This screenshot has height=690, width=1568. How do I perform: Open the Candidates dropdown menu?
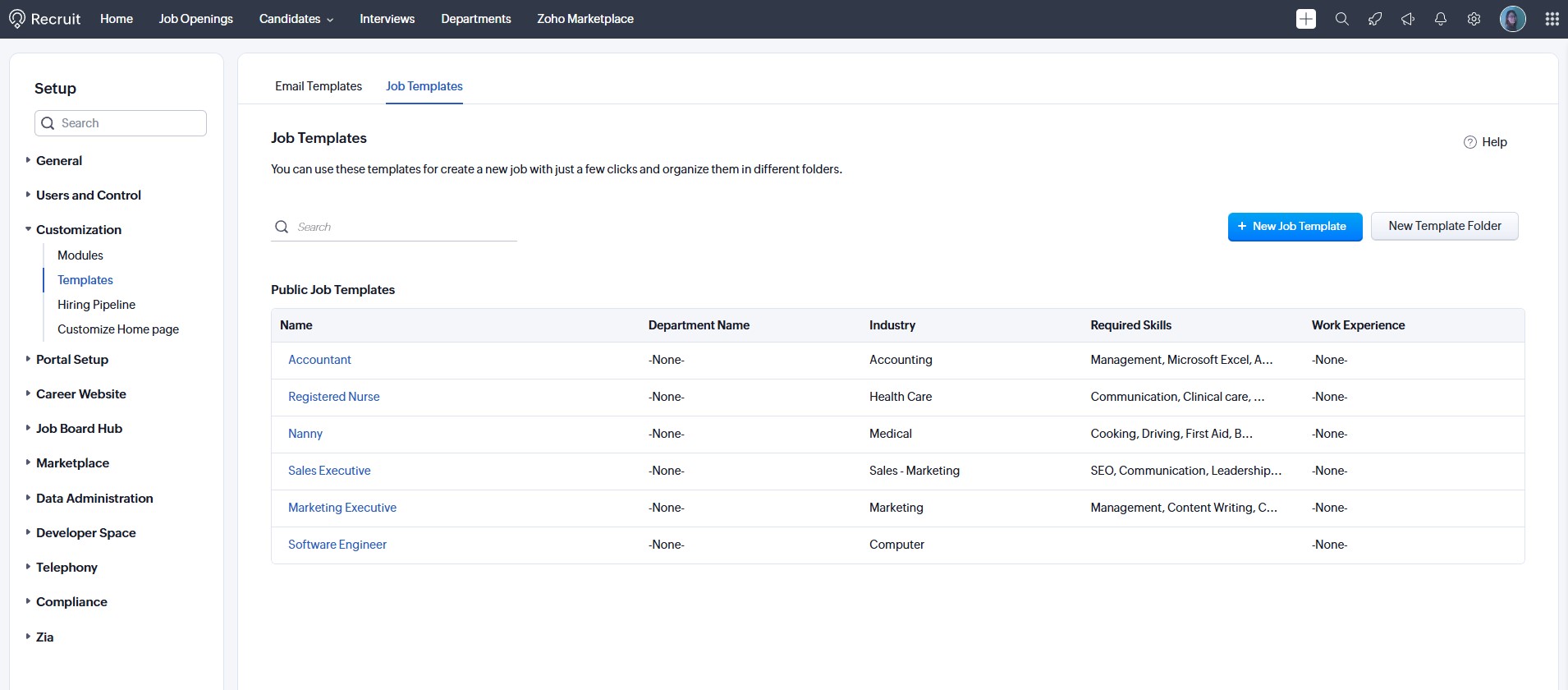296,19
